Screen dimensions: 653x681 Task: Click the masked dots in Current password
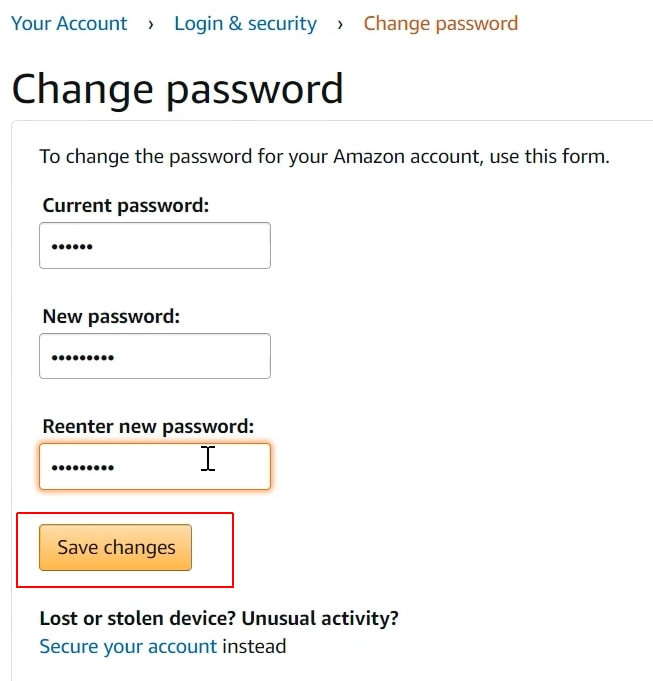coord(72,246)
